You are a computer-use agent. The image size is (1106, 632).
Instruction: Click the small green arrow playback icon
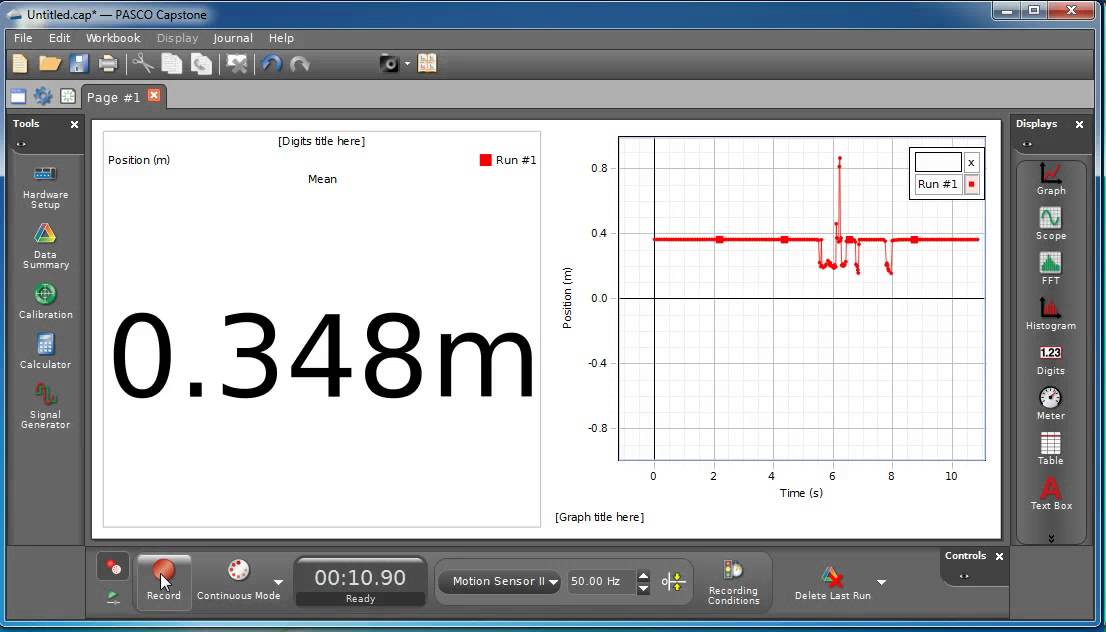[x=113, y=598]
